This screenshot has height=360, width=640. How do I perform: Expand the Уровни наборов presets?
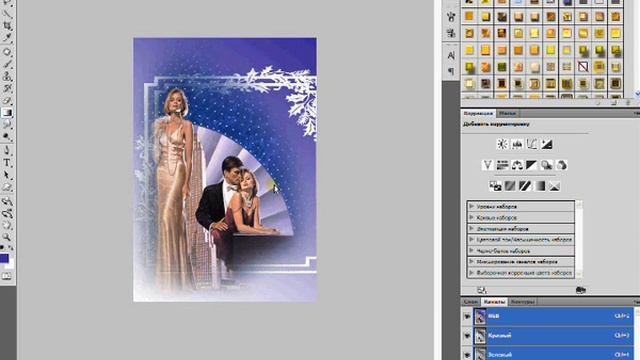click(471, 207)
